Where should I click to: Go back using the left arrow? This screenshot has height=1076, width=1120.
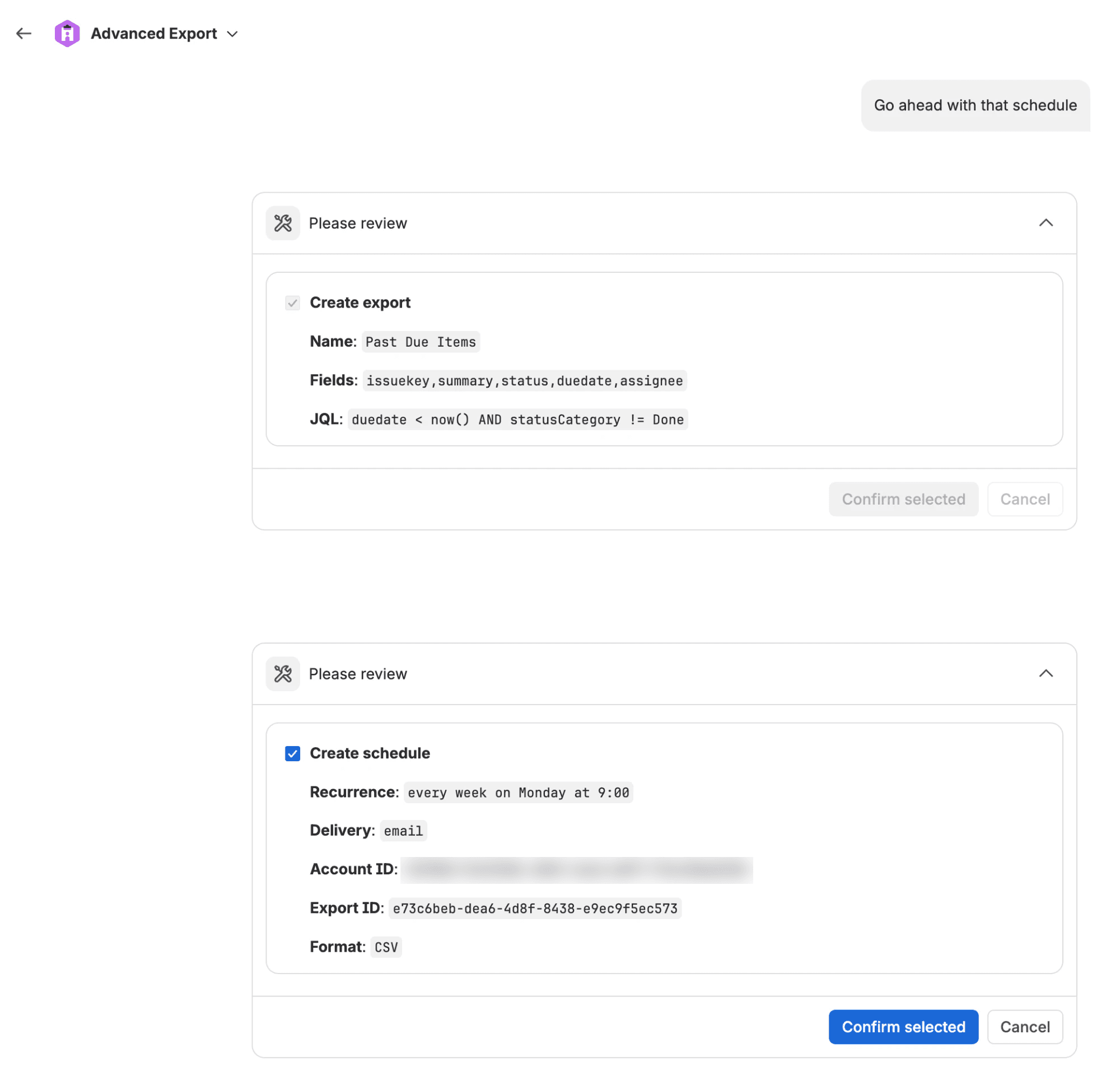tap(24, 34)
